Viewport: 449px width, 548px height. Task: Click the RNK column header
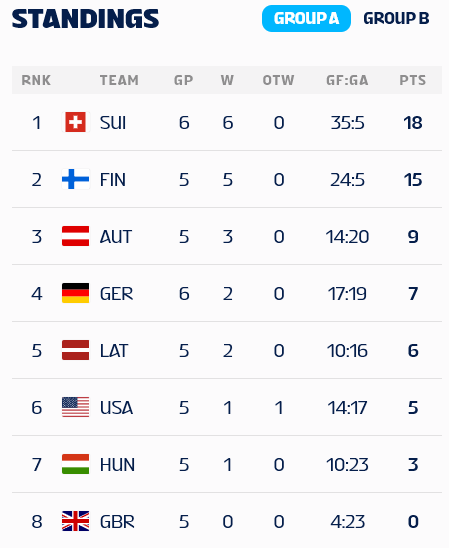(x=36, y=80)
